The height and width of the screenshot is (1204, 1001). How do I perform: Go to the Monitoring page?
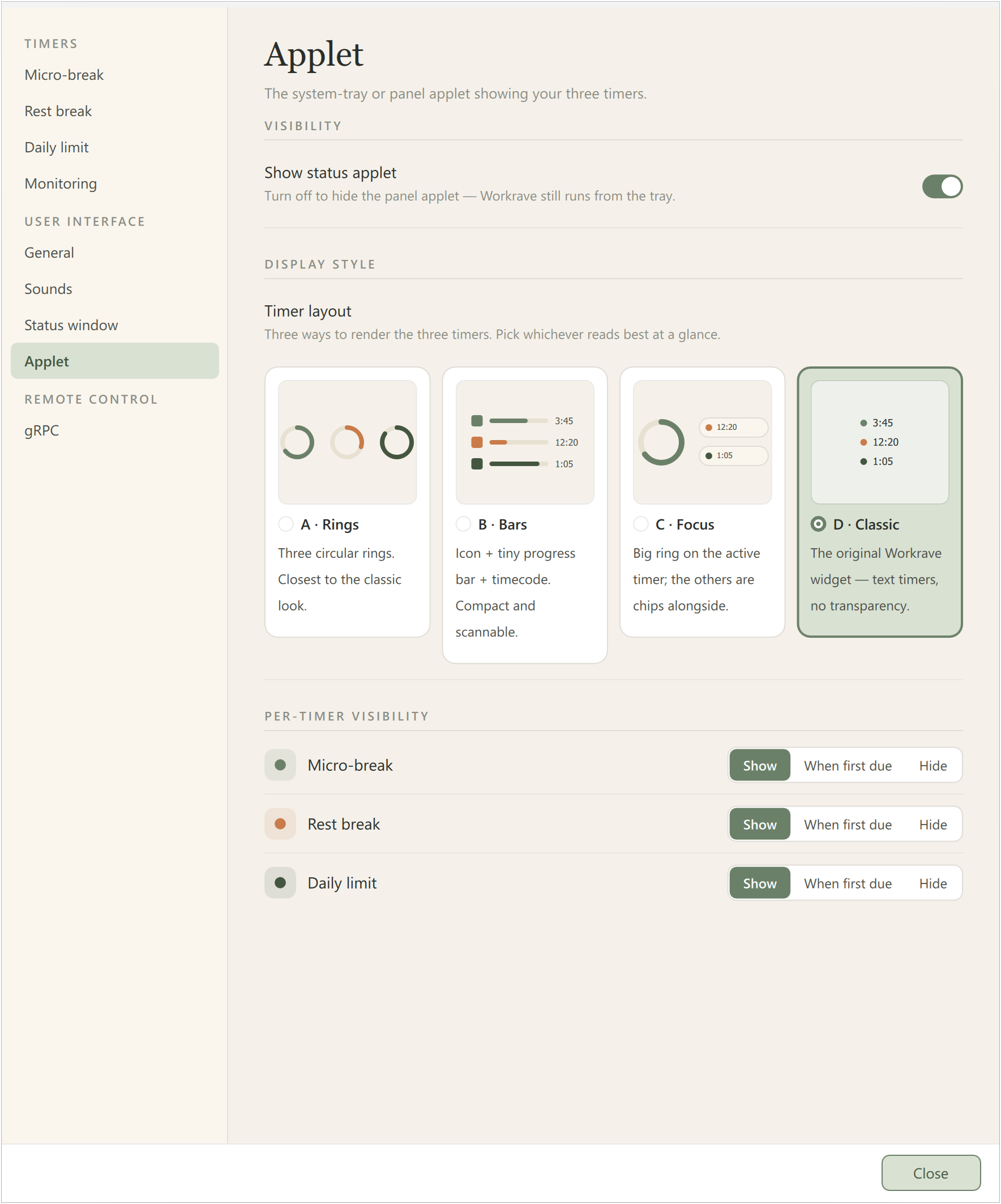(115, 183)
